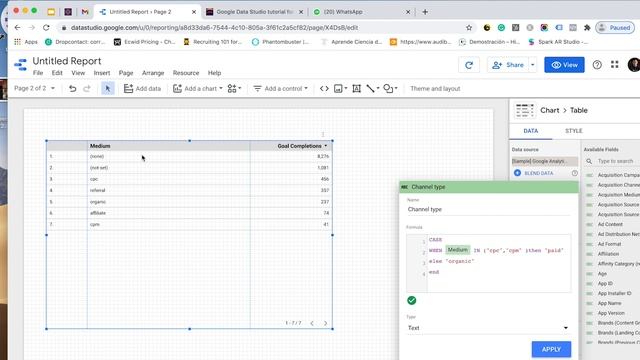Refresh data with the refresh button

469,65
